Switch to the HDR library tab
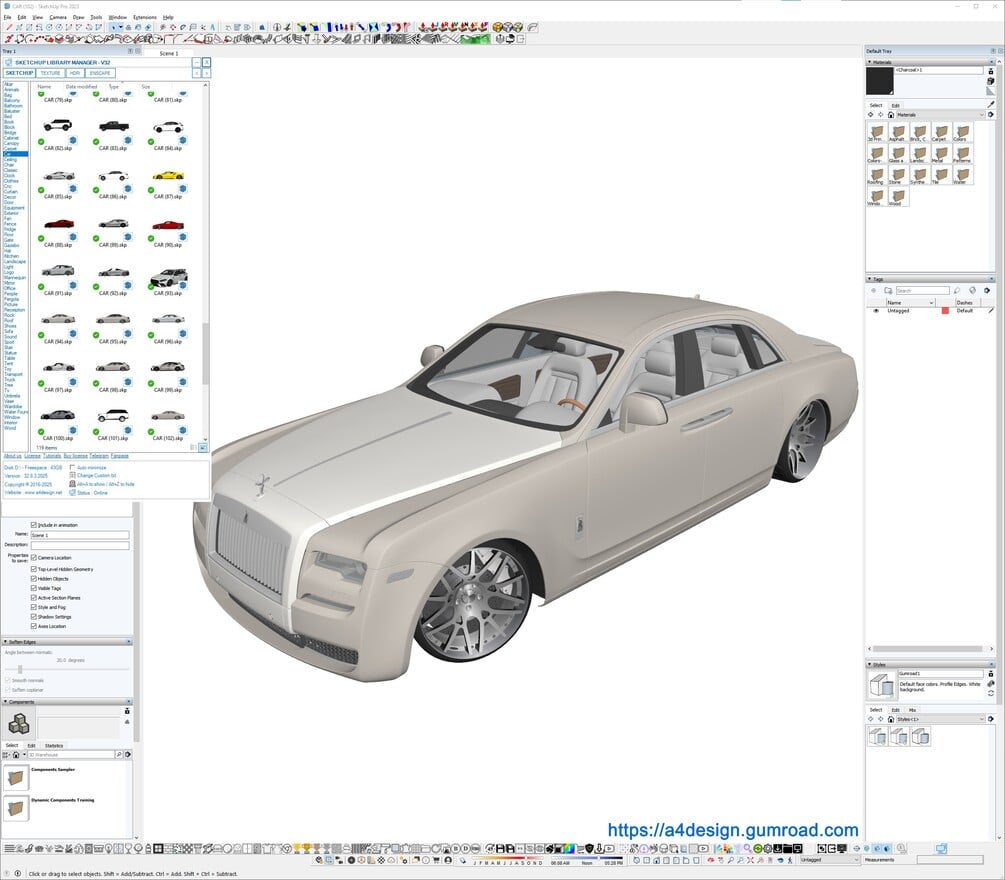The width and height of the screenshot is (1005, 880). pos(75,73)
